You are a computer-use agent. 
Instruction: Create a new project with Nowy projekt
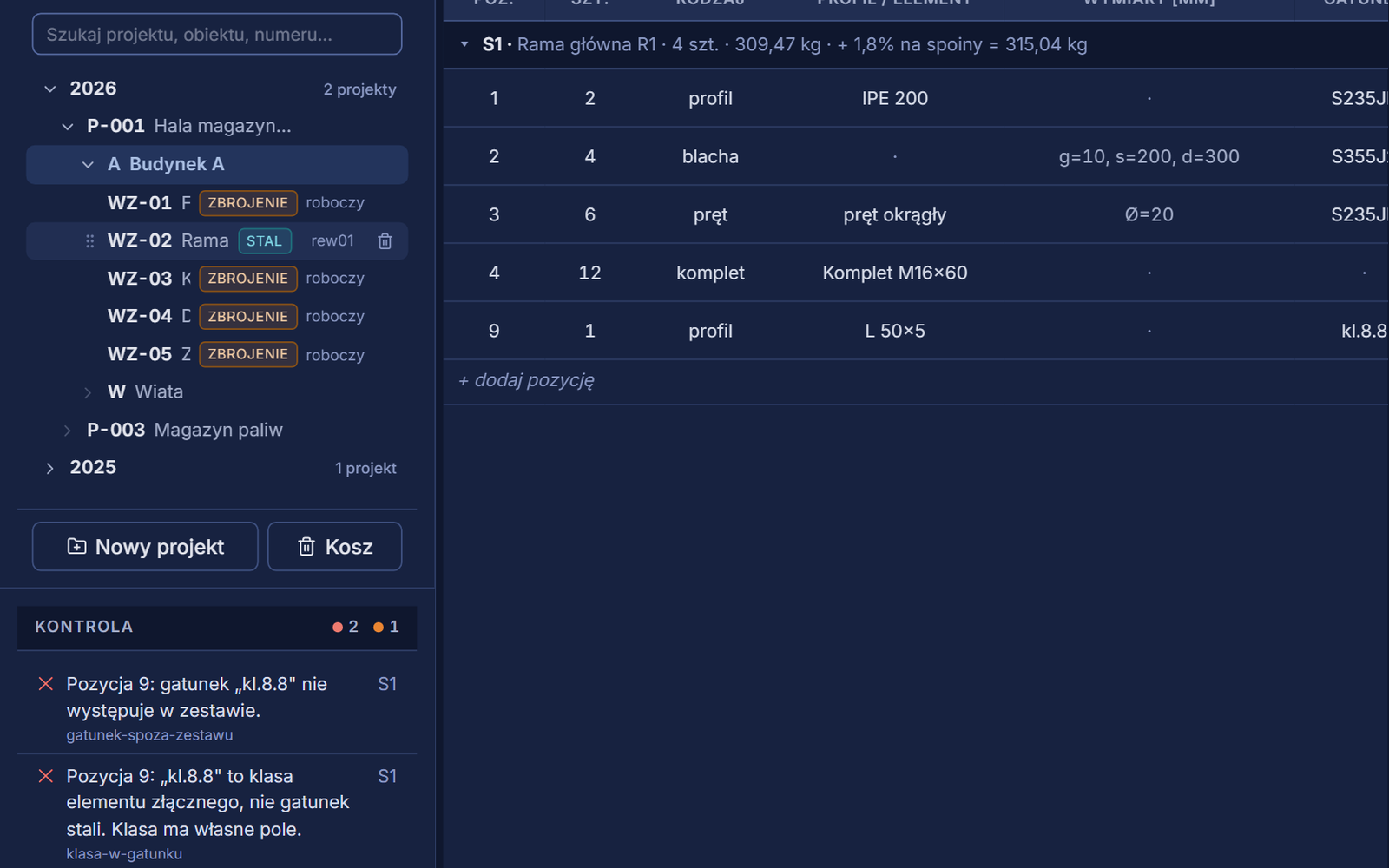(x=145, y=546)
